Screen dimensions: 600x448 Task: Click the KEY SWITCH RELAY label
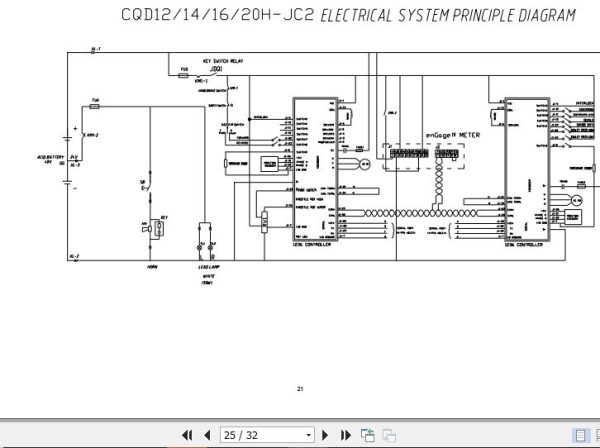223,61
